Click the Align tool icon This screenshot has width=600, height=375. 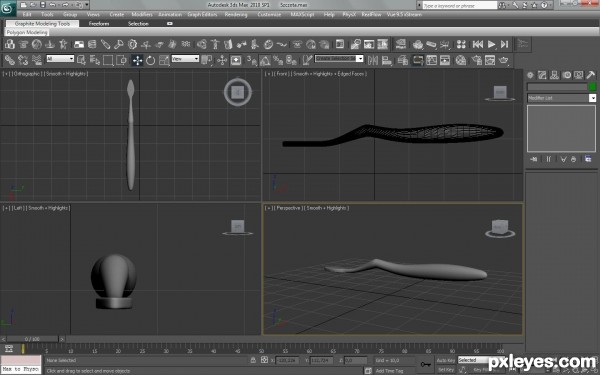coord(386,60)
